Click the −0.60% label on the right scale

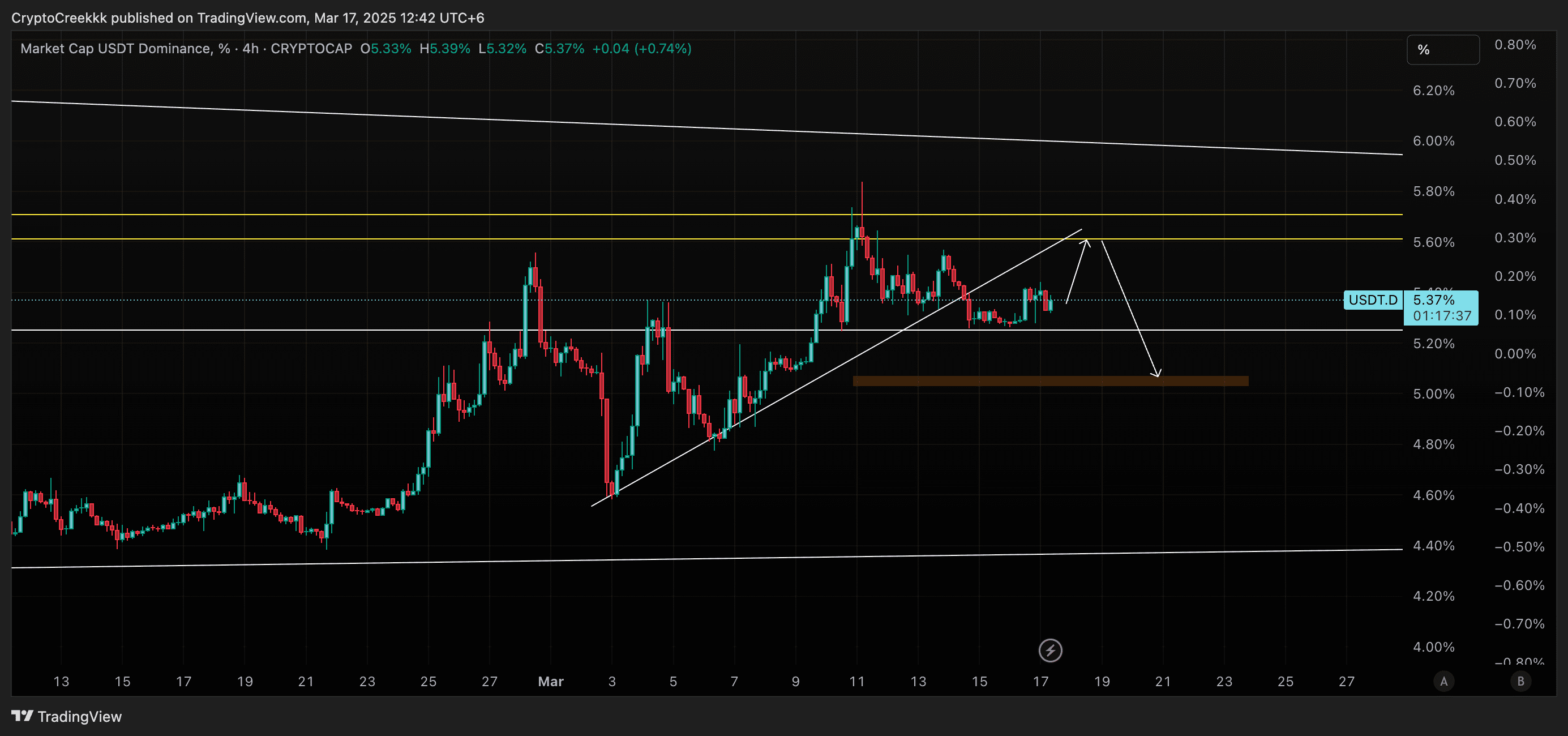1519,585
